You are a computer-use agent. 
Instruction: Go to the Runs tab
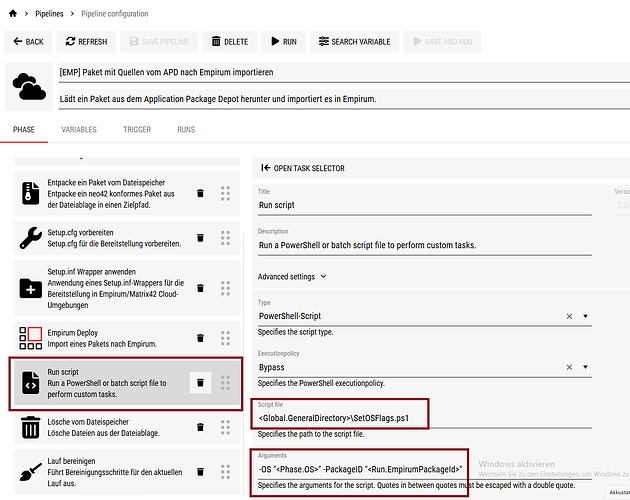coord(186,130)
